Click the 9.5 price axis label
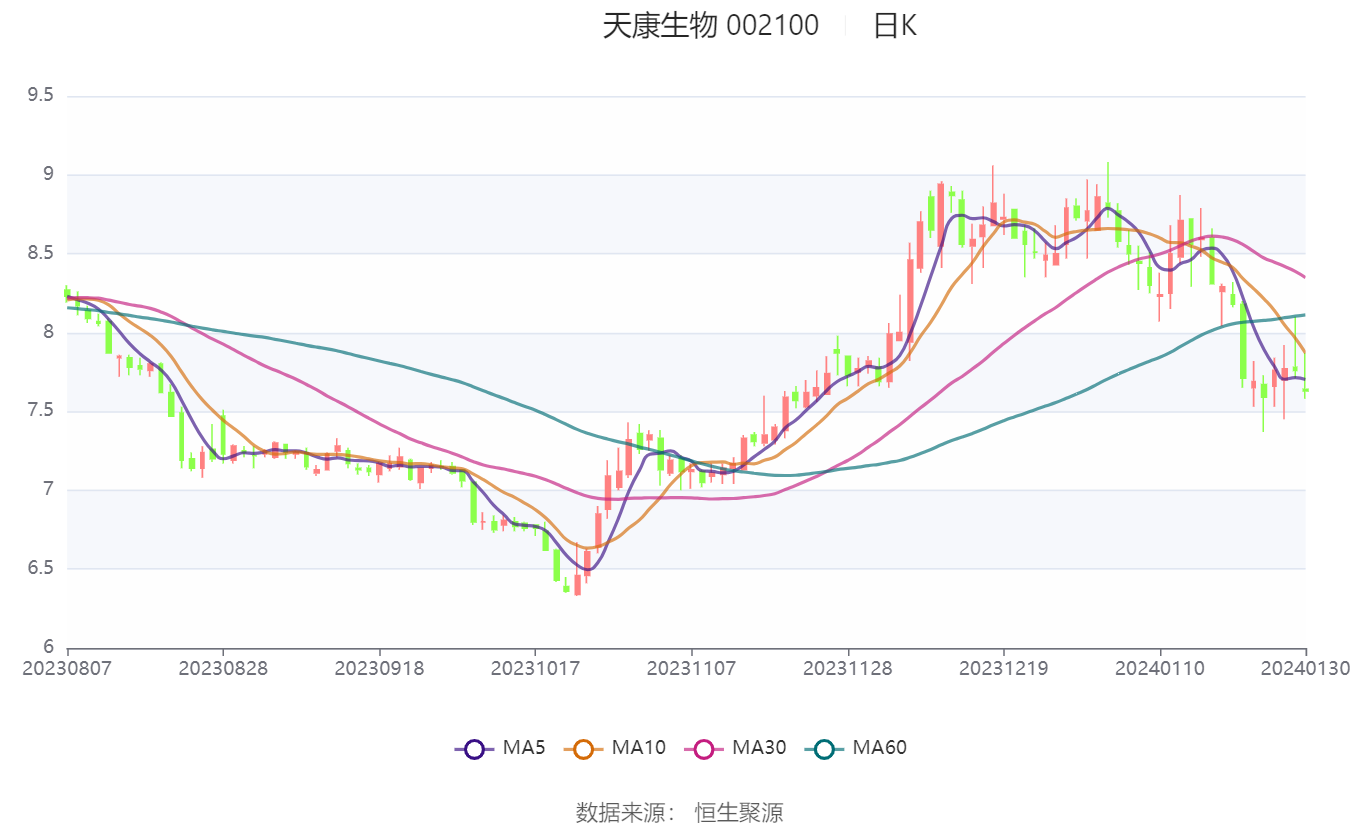 click(x=40, y=96)
